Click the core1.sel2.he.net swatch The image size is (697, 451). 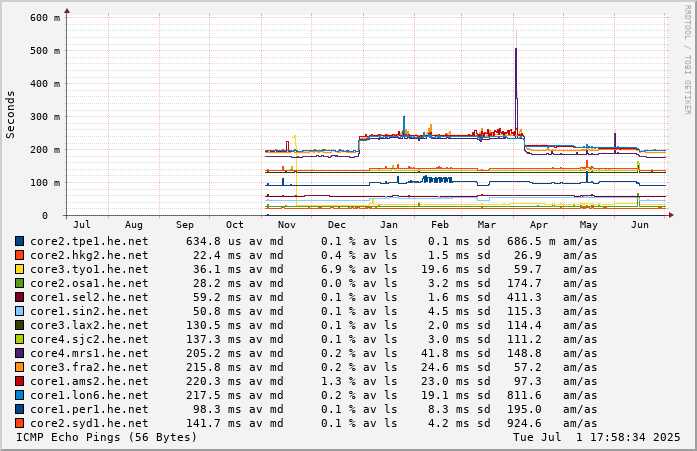coord(20,297)
